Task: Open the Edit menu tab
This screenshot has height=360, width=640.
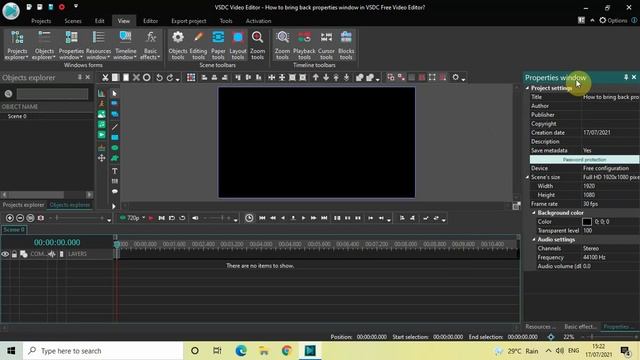Action: coord(100,21)
